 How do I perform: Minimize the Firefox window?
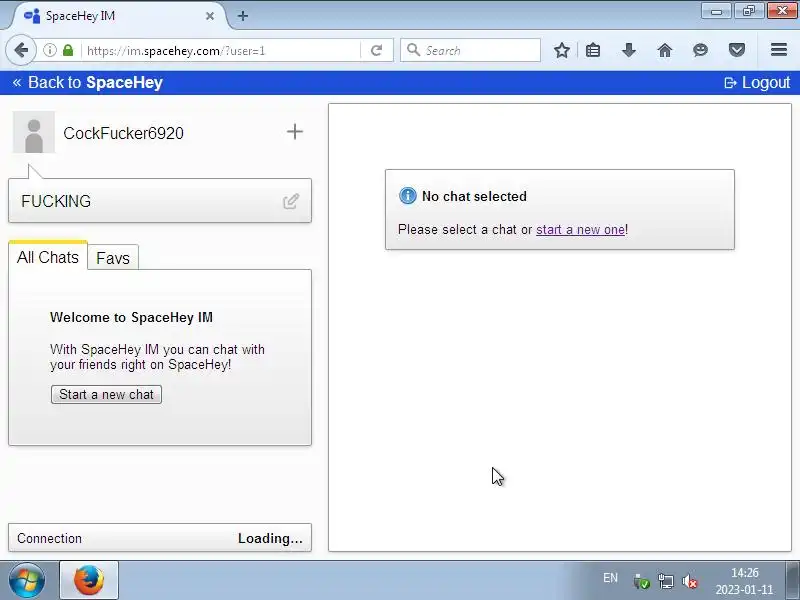716,11
